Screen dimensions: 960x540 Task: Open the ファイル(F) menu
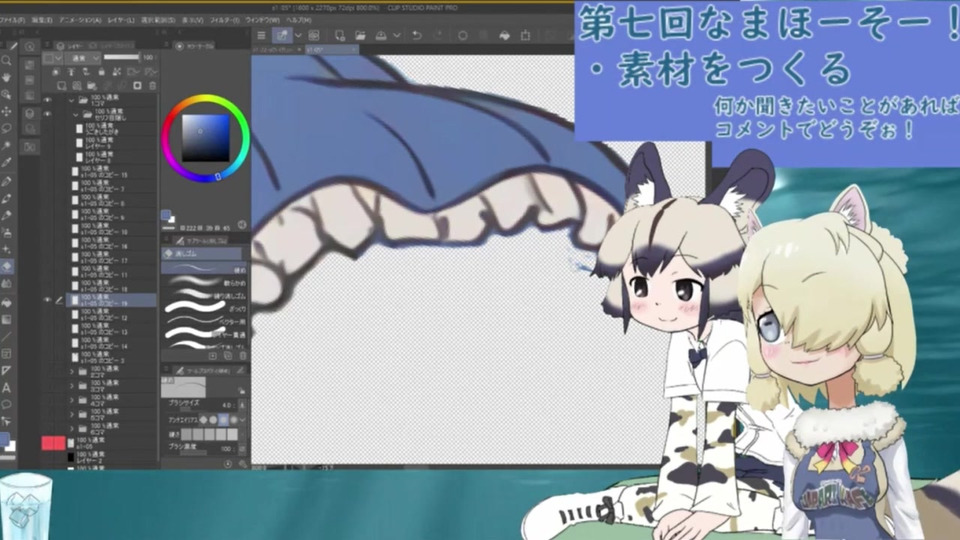coord(12,20)
